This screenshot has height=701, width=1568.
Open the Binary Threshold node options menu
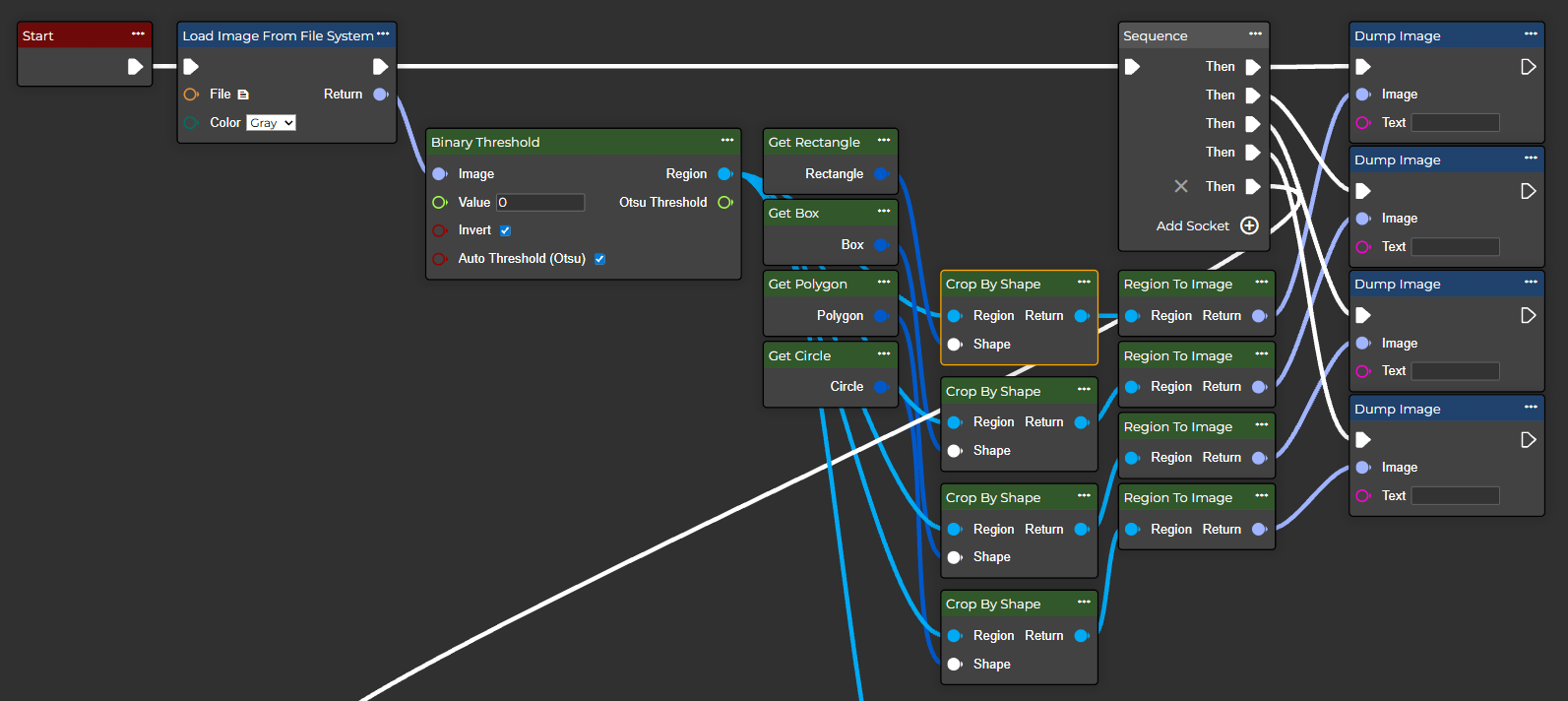click(x=727, y=141)
